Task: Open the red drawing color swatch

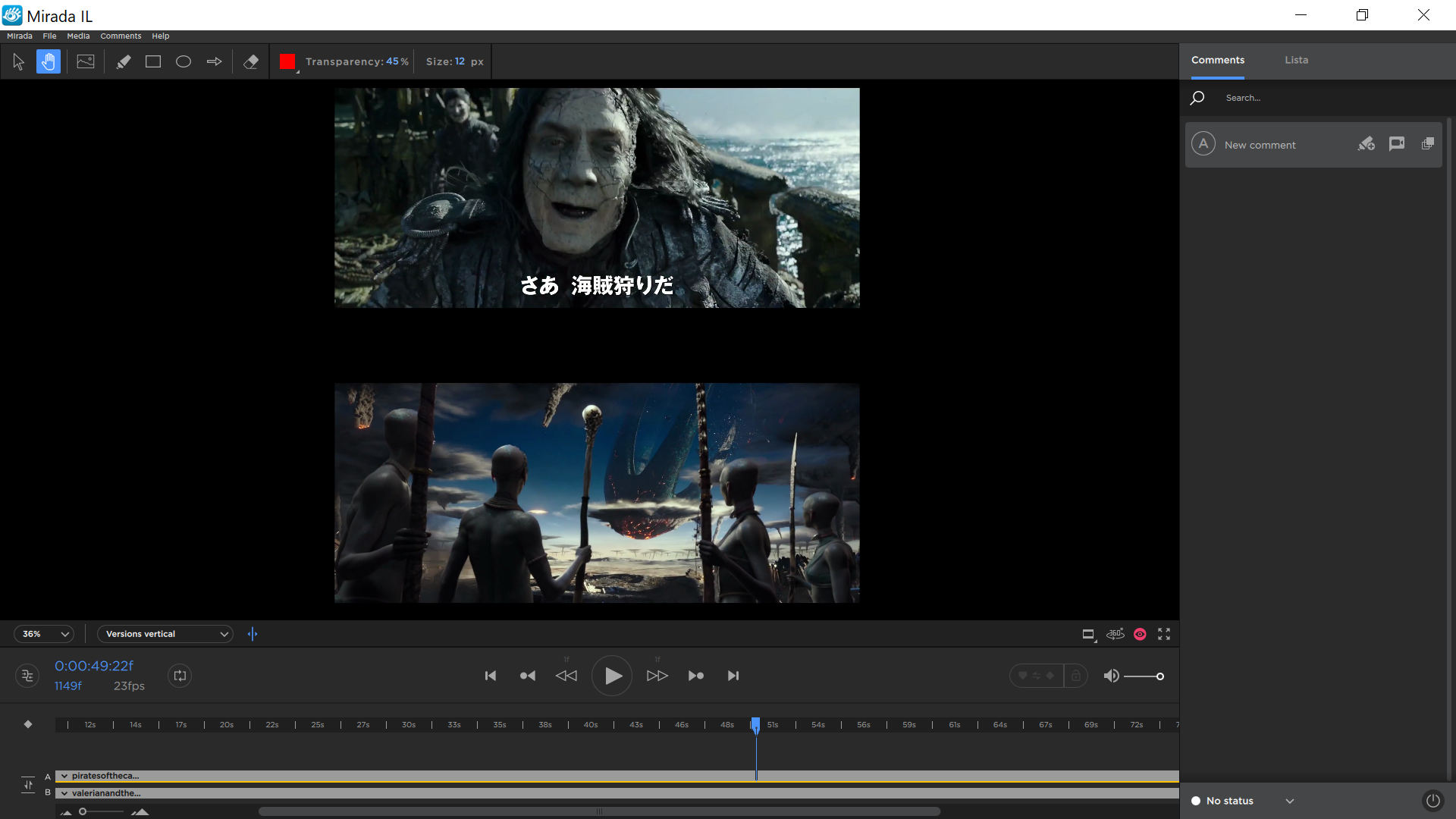Action: pyautogui.click(x=287, y=61)
